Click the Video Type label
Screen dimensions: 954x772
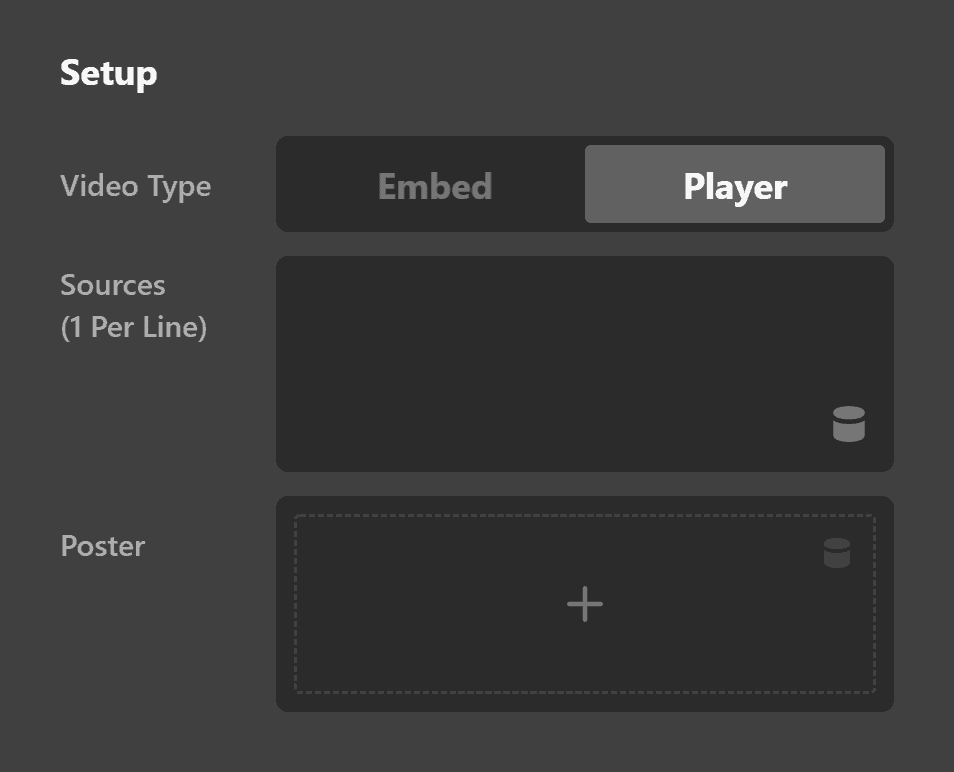tap(135, 186)
